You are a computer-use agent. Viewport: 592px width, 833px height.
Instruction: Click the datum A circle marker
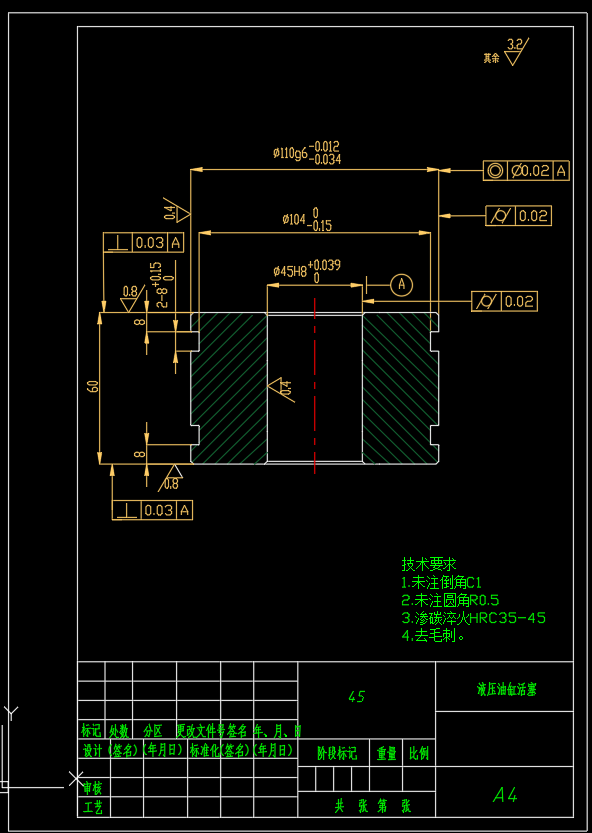402,285
